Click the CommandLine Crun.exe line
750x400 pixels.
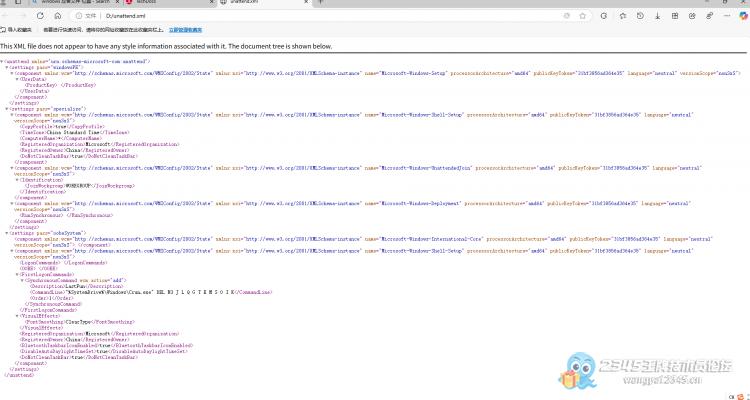click(x=151, y=292)
